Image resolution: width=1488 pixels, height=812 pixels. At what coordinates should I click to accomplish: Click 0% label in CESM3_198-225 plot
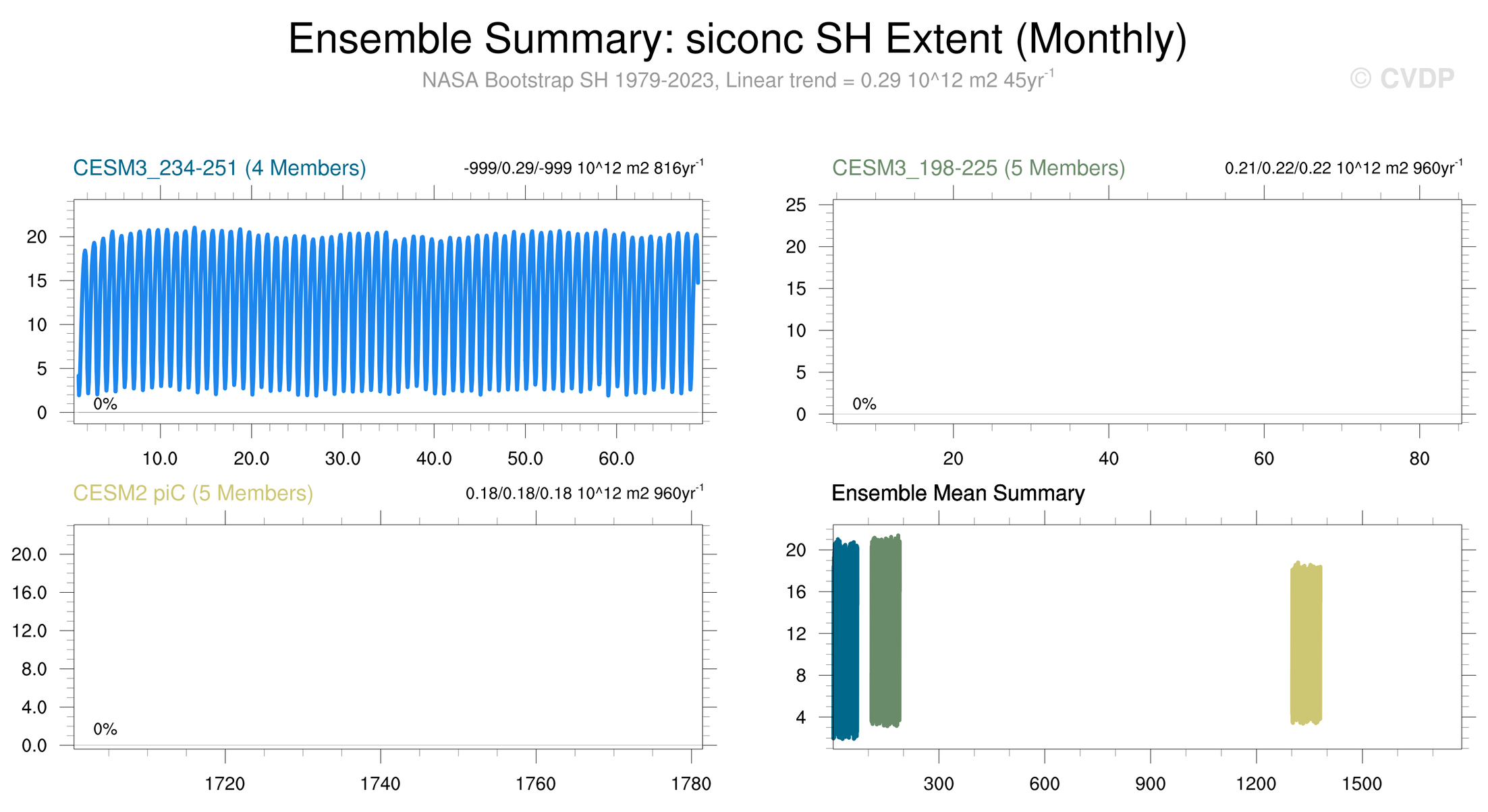pos(864,404)
